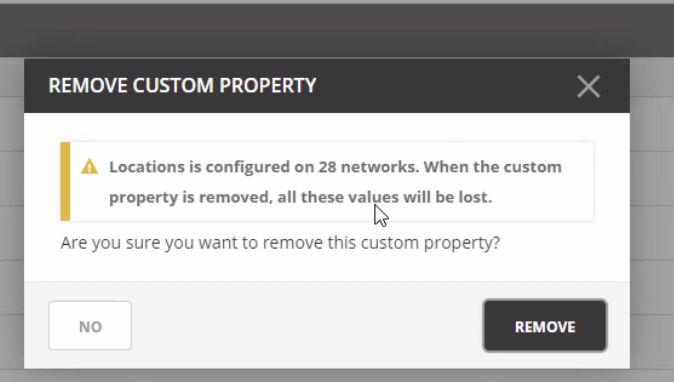
Task: Click the yellow warning triangle icon
Action: pos(89,167)
